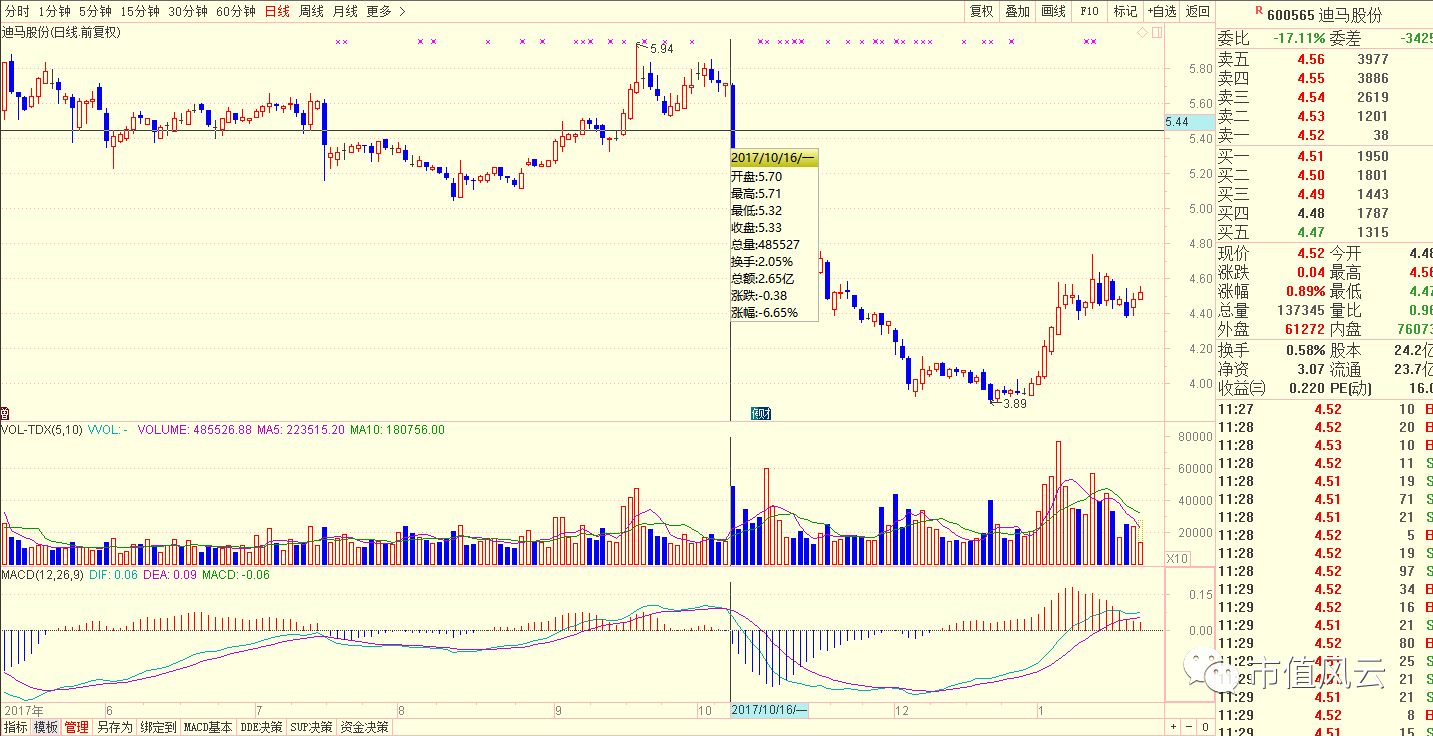Select the 15分钟 period tab

(x=139, y=11)
